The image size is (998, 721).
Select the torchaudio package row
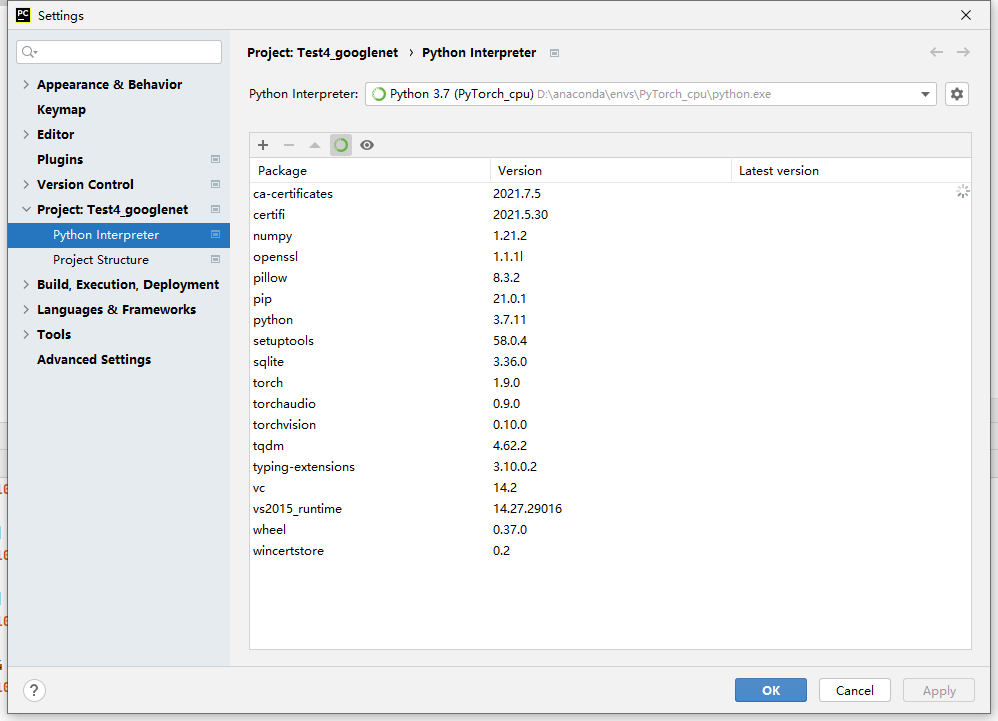(x=610, y=403)
